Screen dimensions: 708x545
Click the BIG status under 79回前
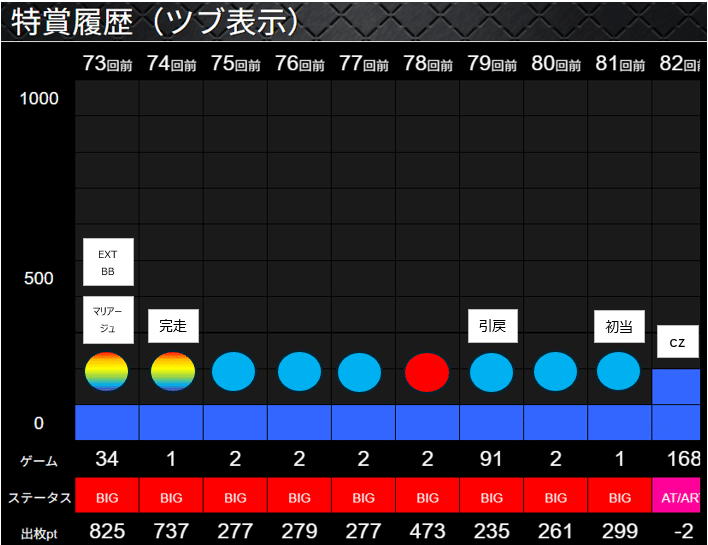[x=492, y=495]
